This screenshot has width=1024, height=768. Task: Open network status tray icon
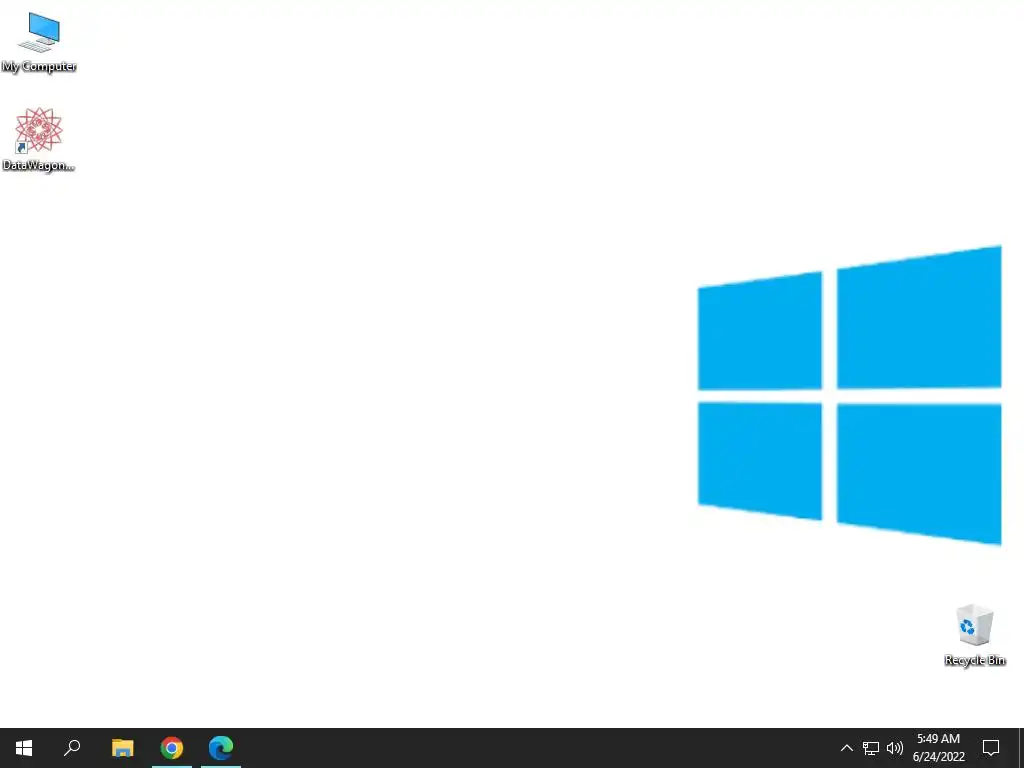coord(871,748)
